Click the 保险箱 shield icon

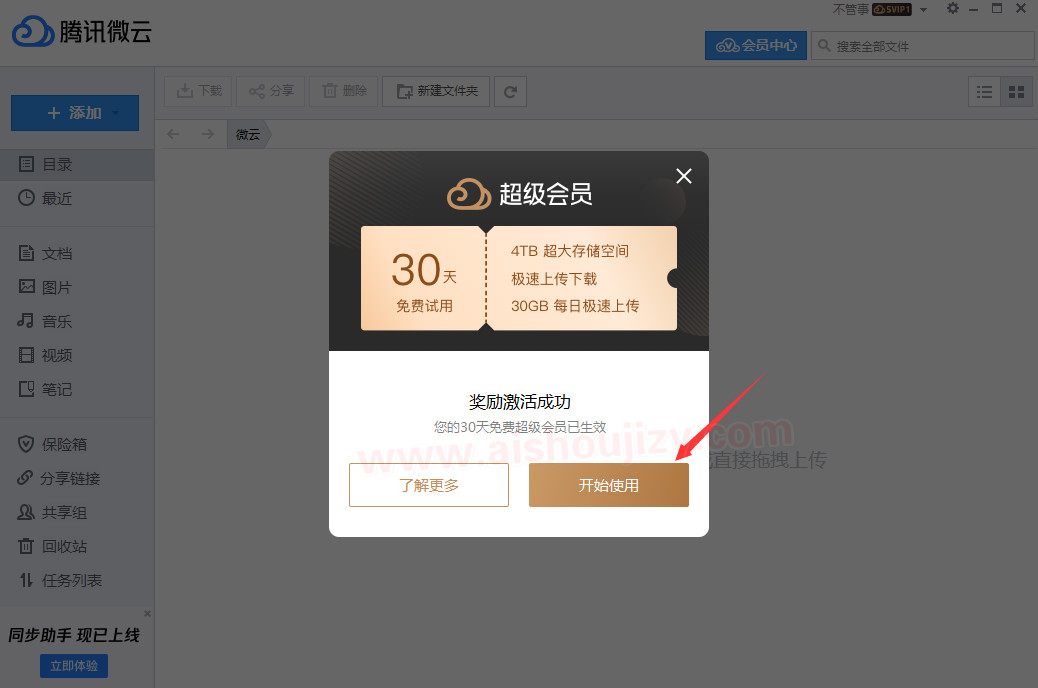pos(26,444)
